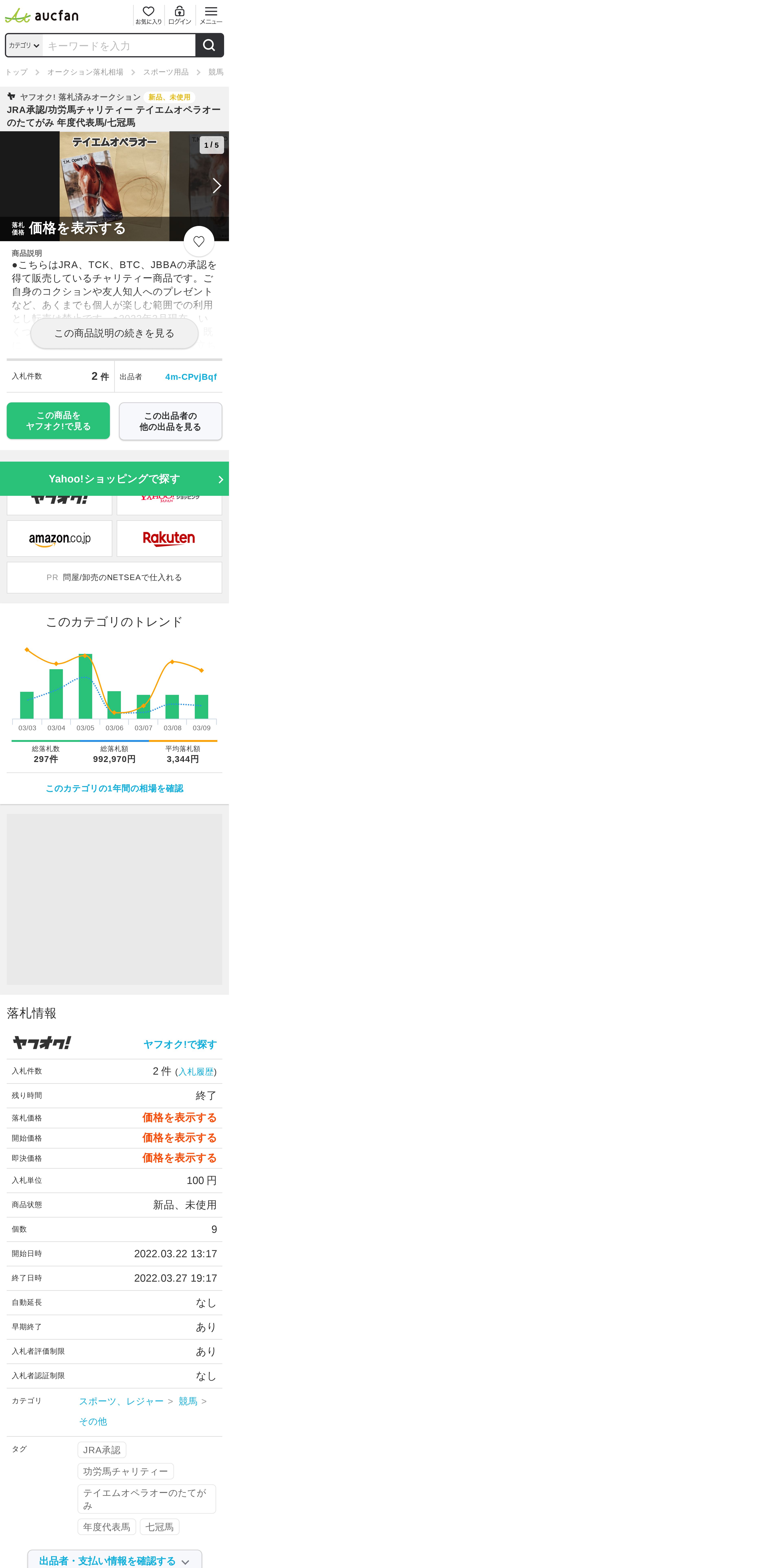This screenshot has height=1568, width=784.
Task: Select the 年度代表馬 tag
Action: 106,1527
